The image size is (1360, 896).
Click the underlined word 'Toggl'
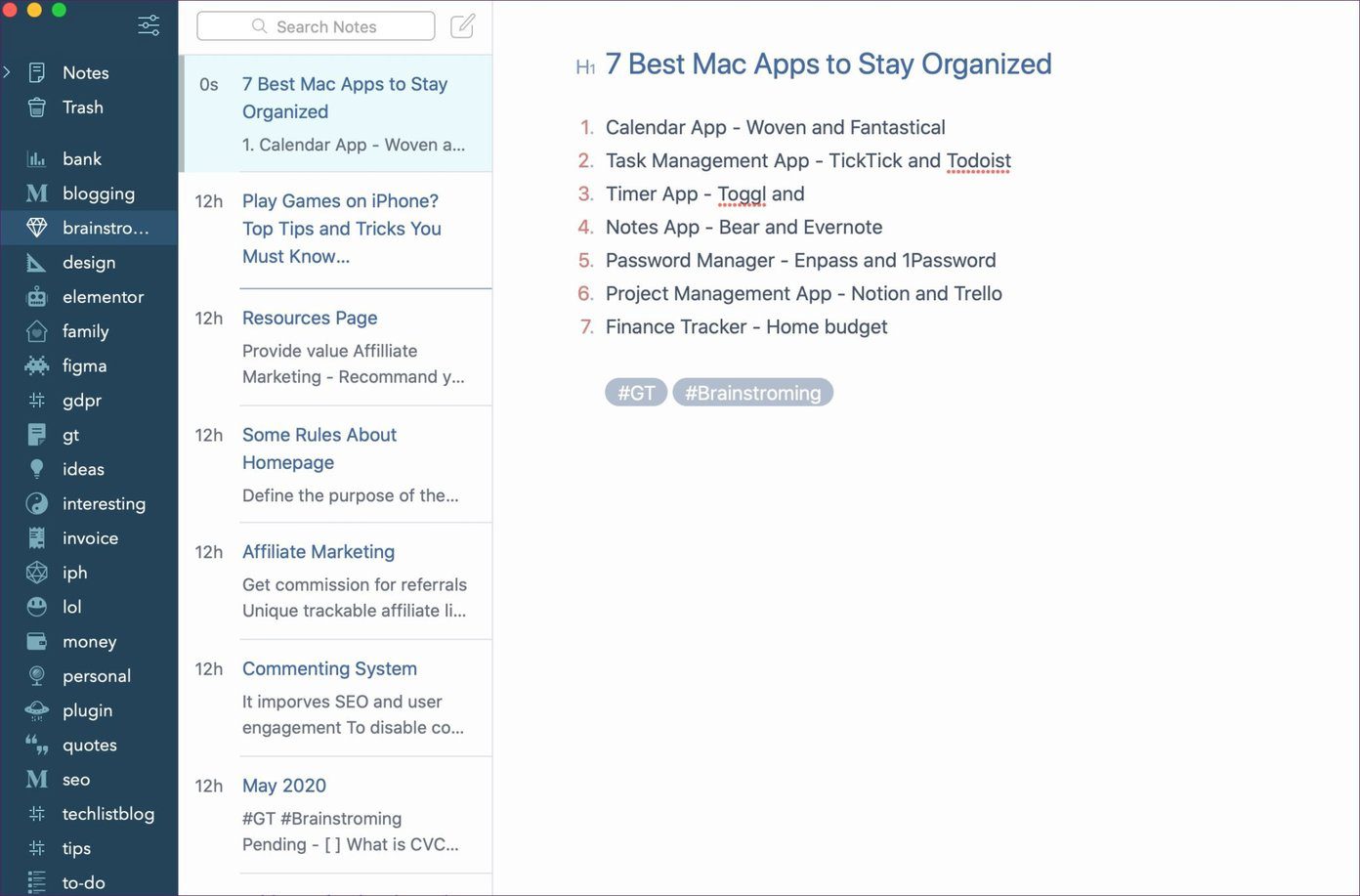pyautogui.click(x=742, y=194)
